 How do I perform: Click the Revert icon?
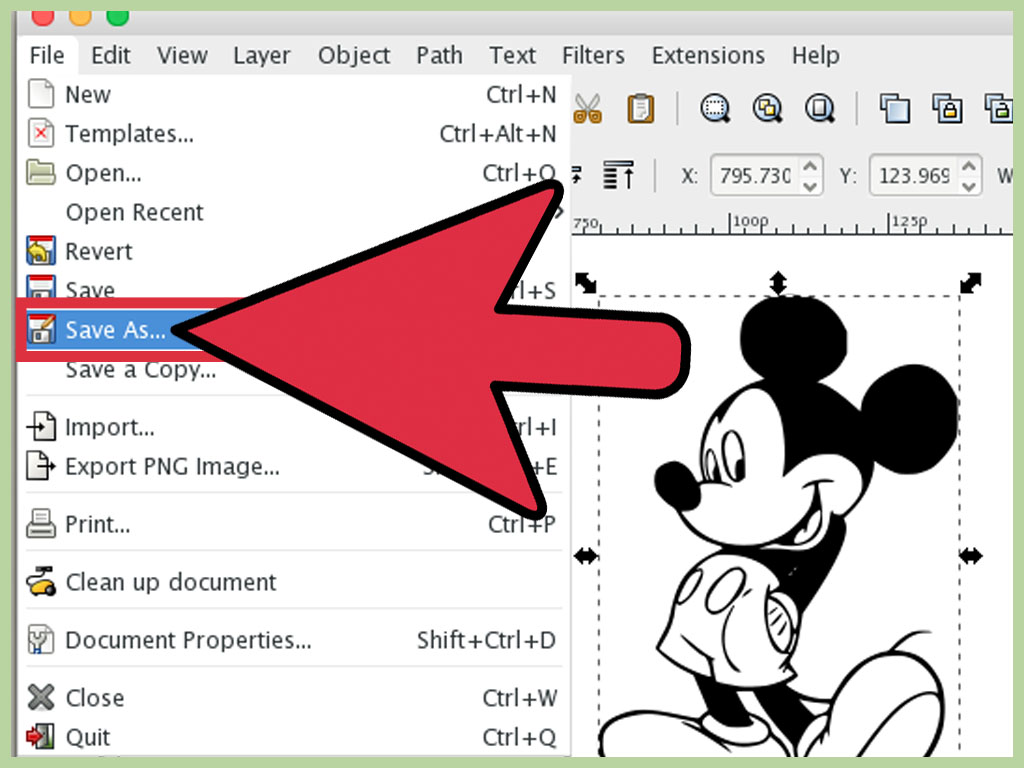pos(40,250)
